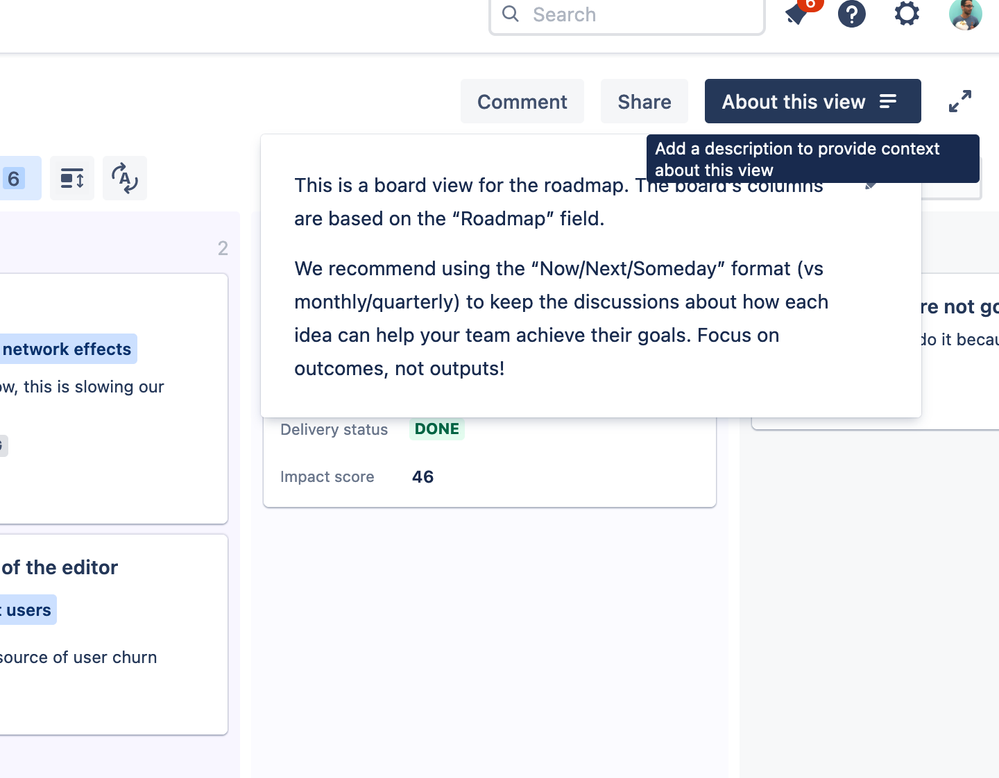The image size is (999, 778).
Task: Click the Impact score value 46
Action: 422,477
